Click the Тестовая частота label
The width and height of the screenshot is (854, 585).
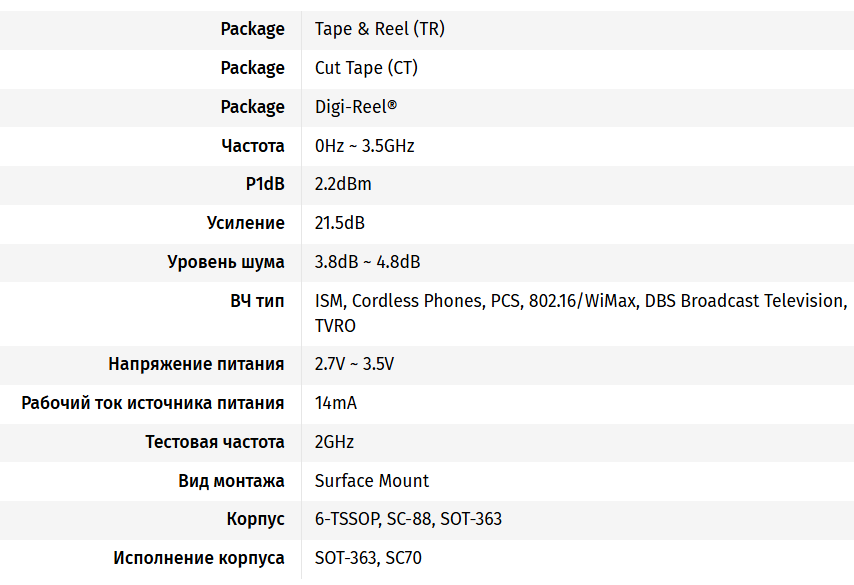[215, 442]
